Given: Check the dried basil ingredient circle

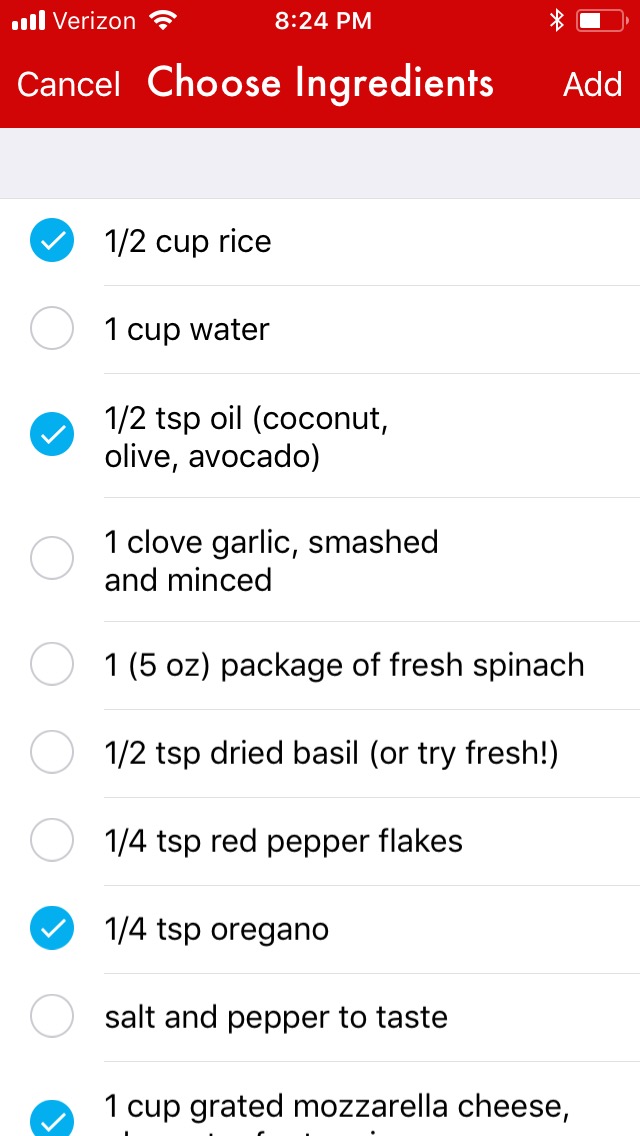Looking at the screenshot, I should [52, 753].
